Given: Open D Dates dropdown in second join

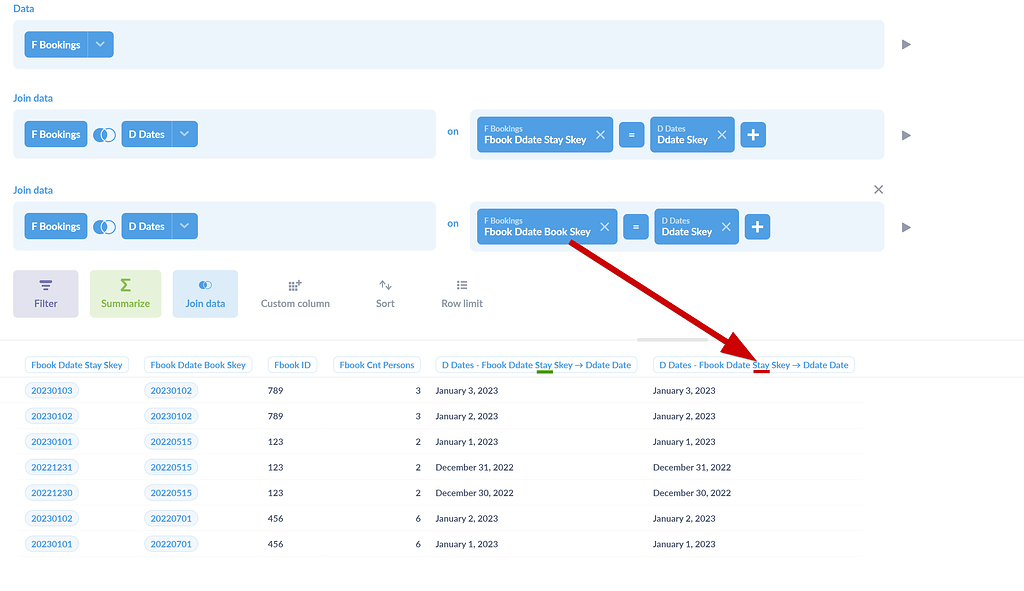Looking at the screenshot, I should 183,225.
